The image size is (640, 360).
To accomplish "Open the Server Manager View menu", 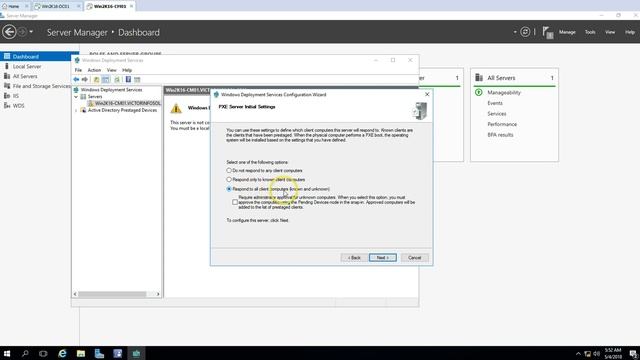I will click(x=610, y=32).
